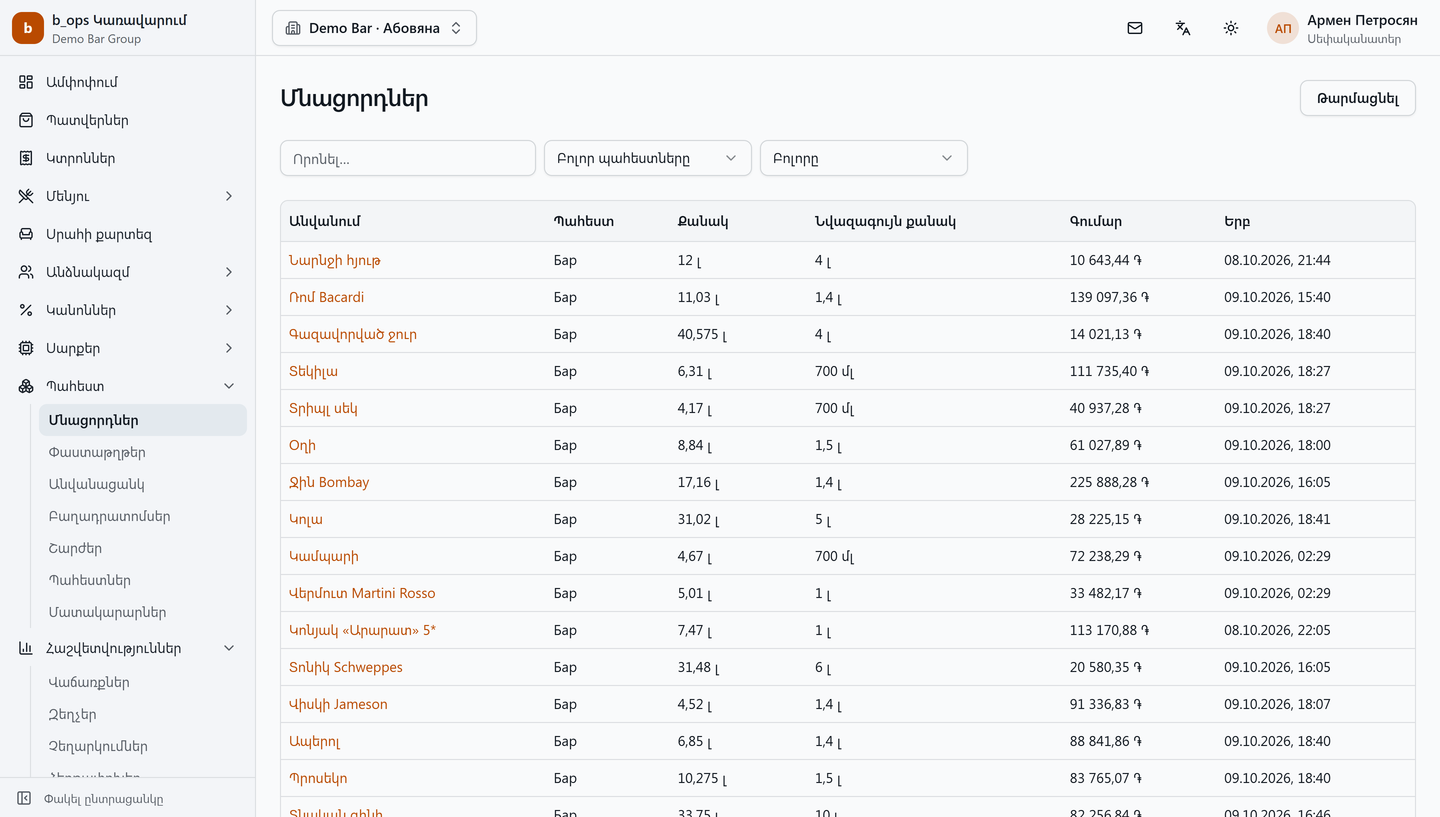This screenshot has width=1440, height=817.
Task: Open the Բոլորը filter dropdown
Action: [x=864, y=158]
